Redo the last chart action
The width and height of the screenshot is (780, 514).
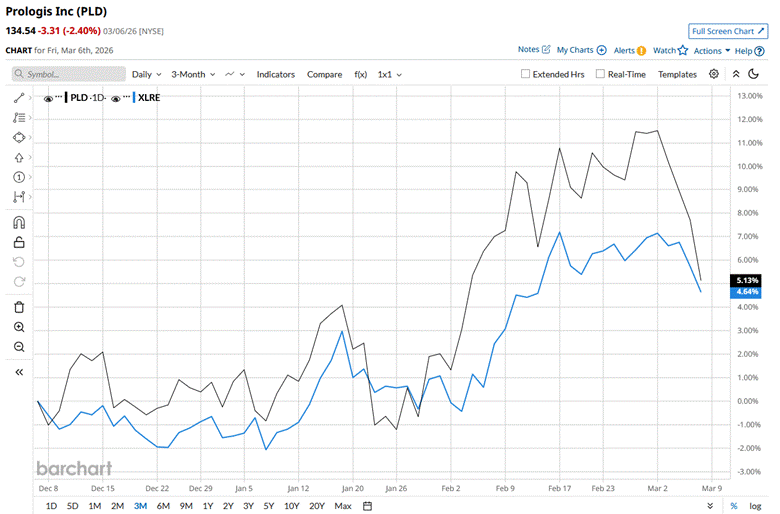[19, 282]
